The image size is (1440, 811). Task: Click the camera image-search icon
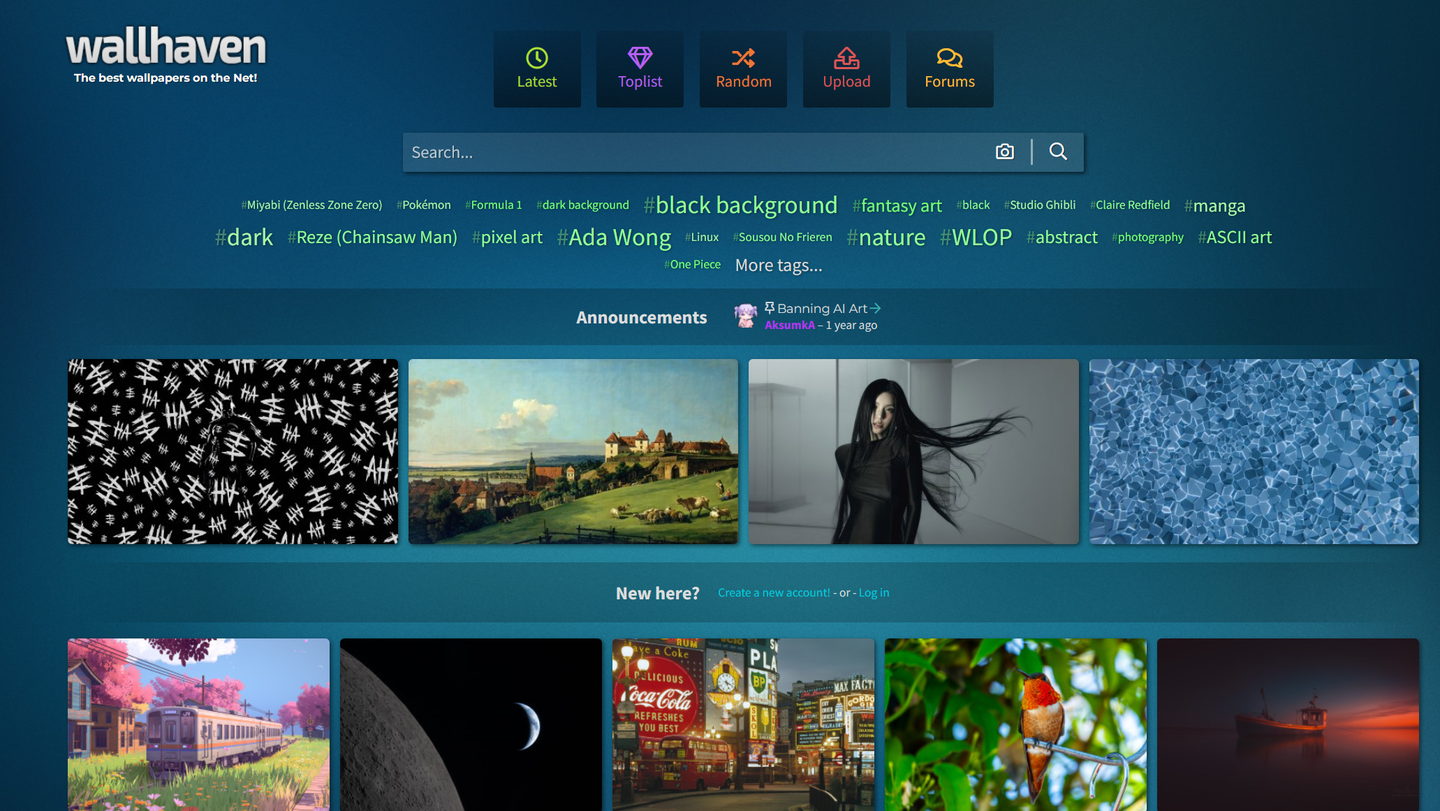point(1005,152)
